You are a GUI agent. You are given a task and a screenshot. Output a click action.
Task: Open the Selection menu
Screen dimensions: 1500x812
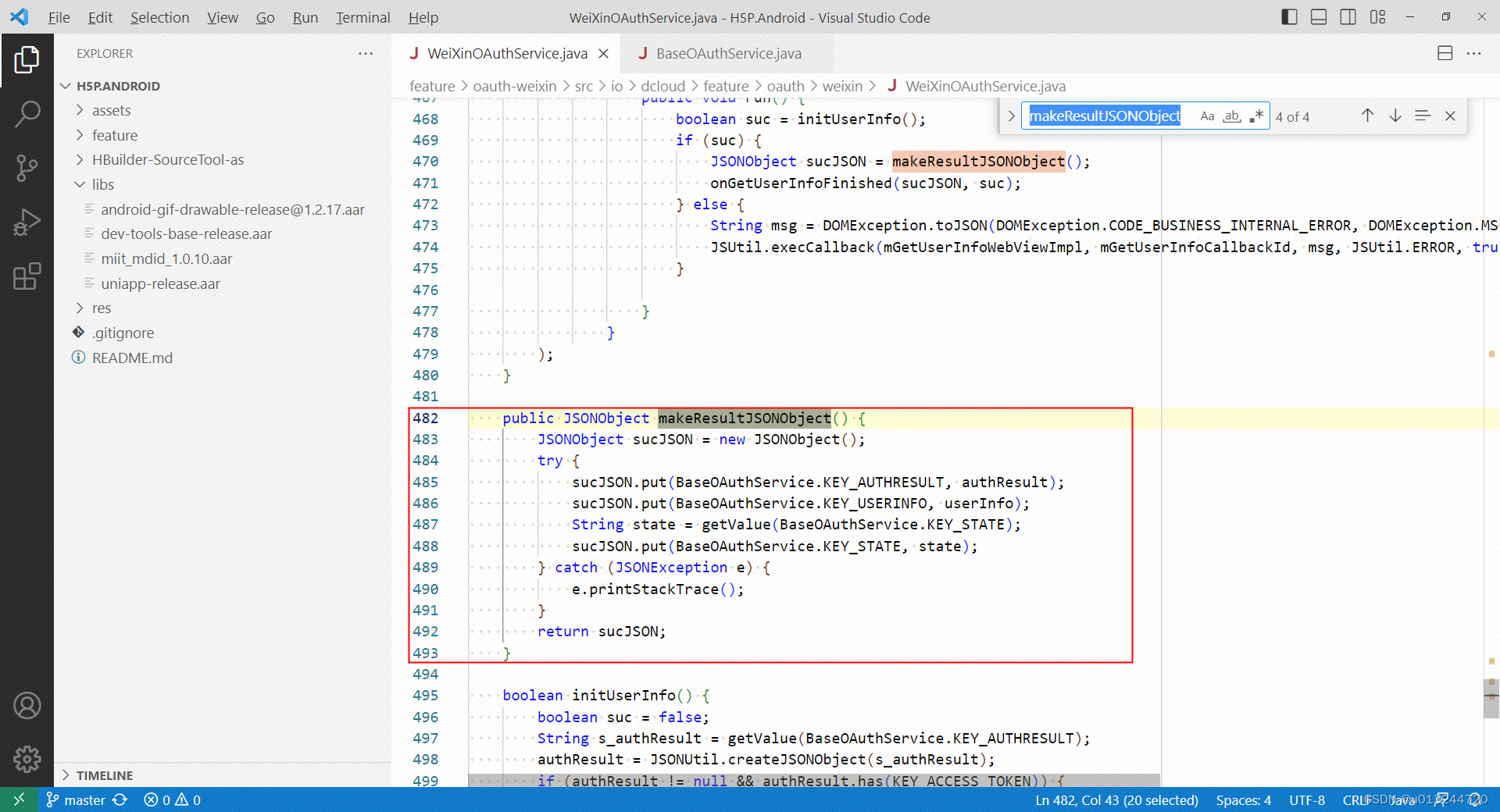point(159,17)
